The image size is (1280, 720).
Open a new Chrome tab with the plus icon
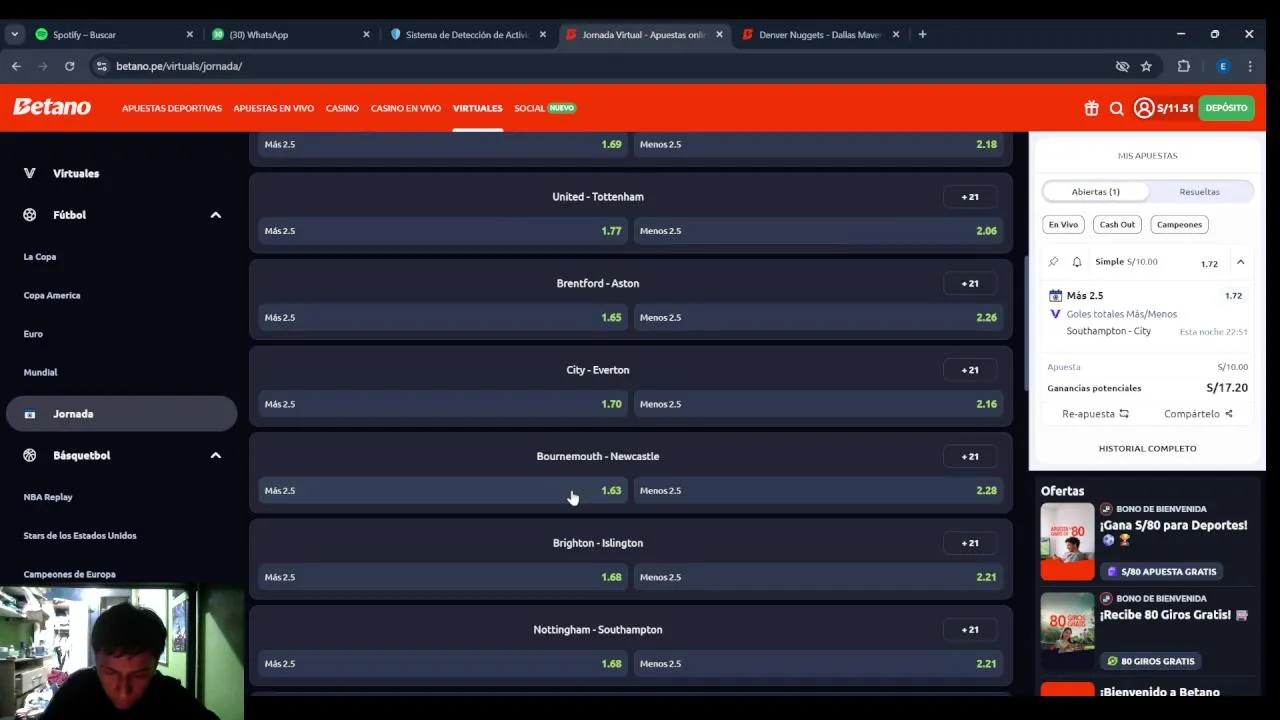tap(922, 34)
